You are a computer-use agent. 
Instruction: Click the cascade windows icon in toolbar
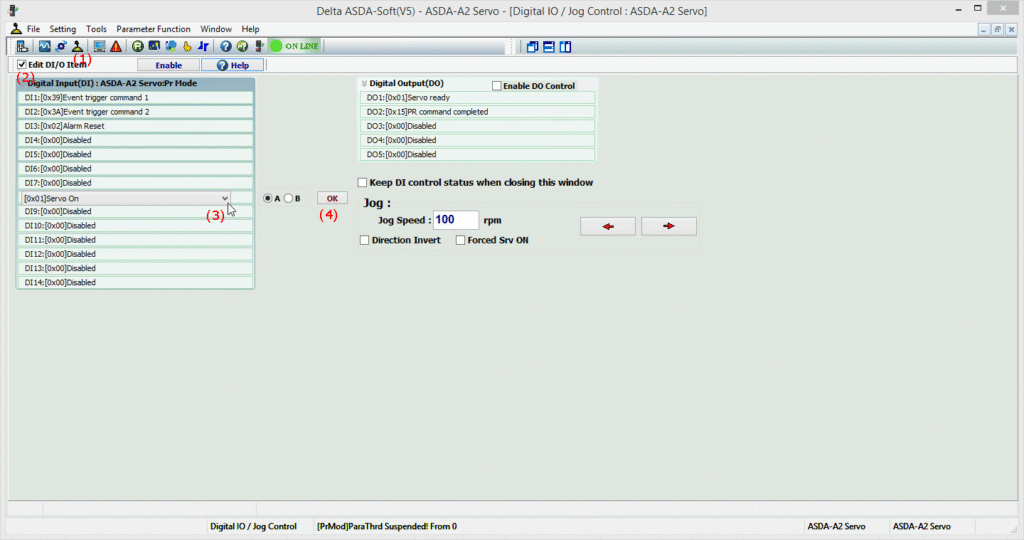tap(533, 46)
